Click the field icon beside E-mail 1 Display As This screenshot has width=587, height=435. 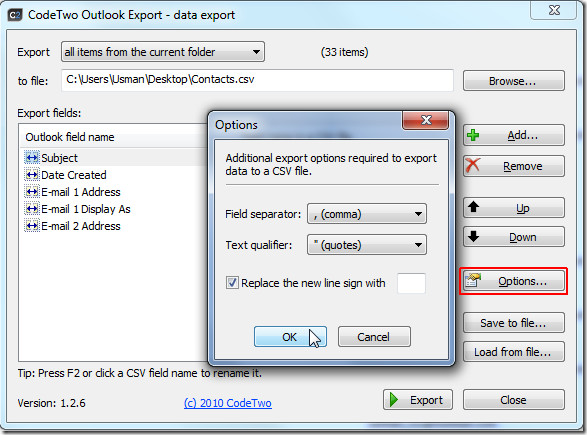(x=32, y=209)
